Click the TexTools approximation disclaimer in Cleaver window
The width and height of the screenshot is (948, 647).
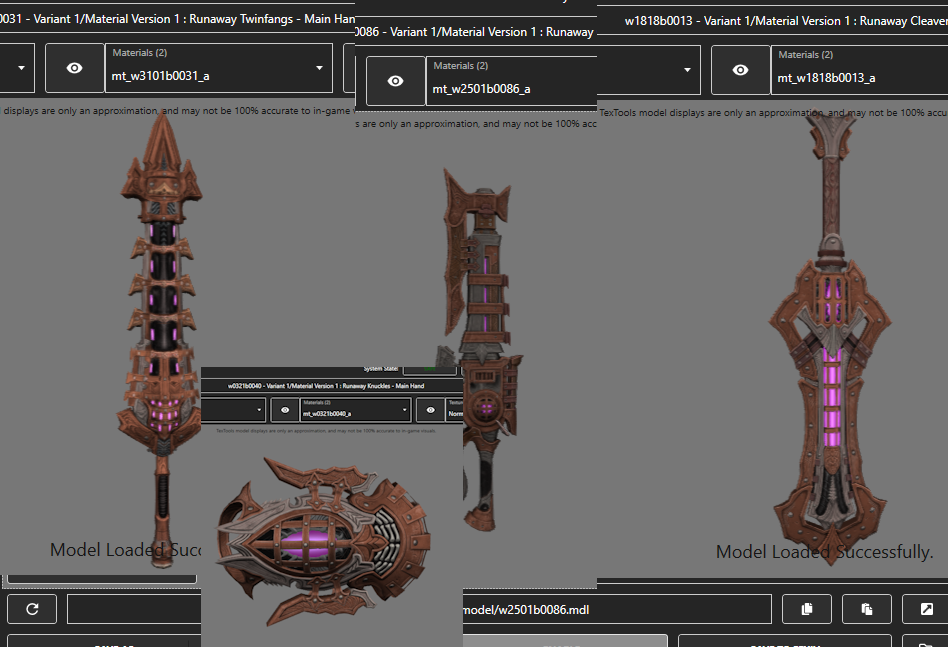(773, 112)
